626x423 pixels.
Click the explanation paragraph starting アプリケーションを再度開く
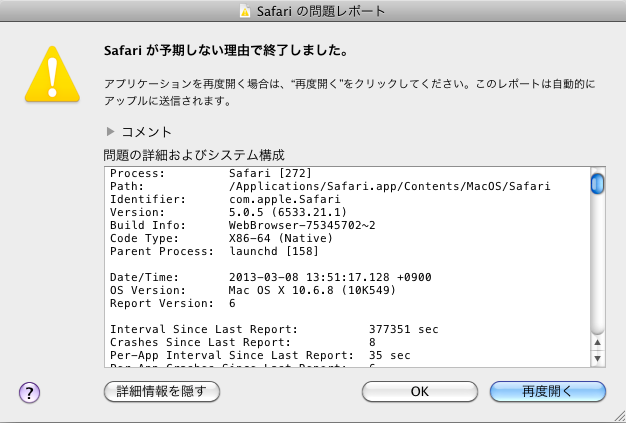tap(350, 92)
